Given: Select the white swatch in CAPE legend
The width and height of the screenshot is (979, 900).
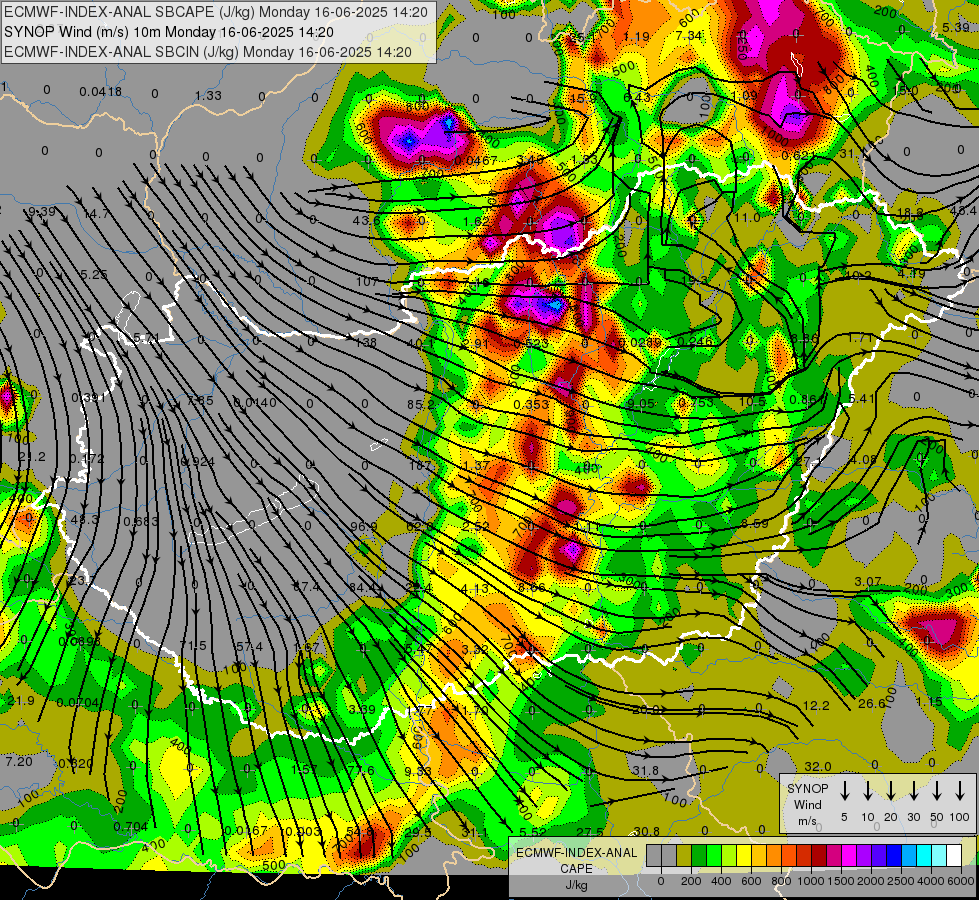Looking at the screenshot, I should pyautogui.click(x=955, y=856).
